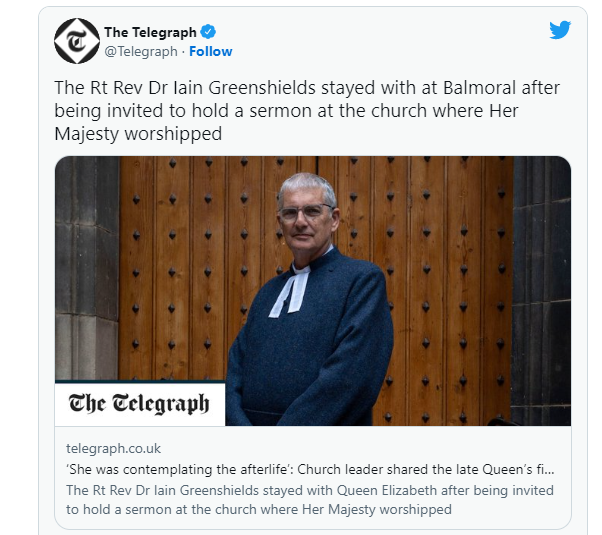Click the grey stone pillar left of door
Image resolution: width=602 pixels, height=535 pixels.
pos(87,268)
